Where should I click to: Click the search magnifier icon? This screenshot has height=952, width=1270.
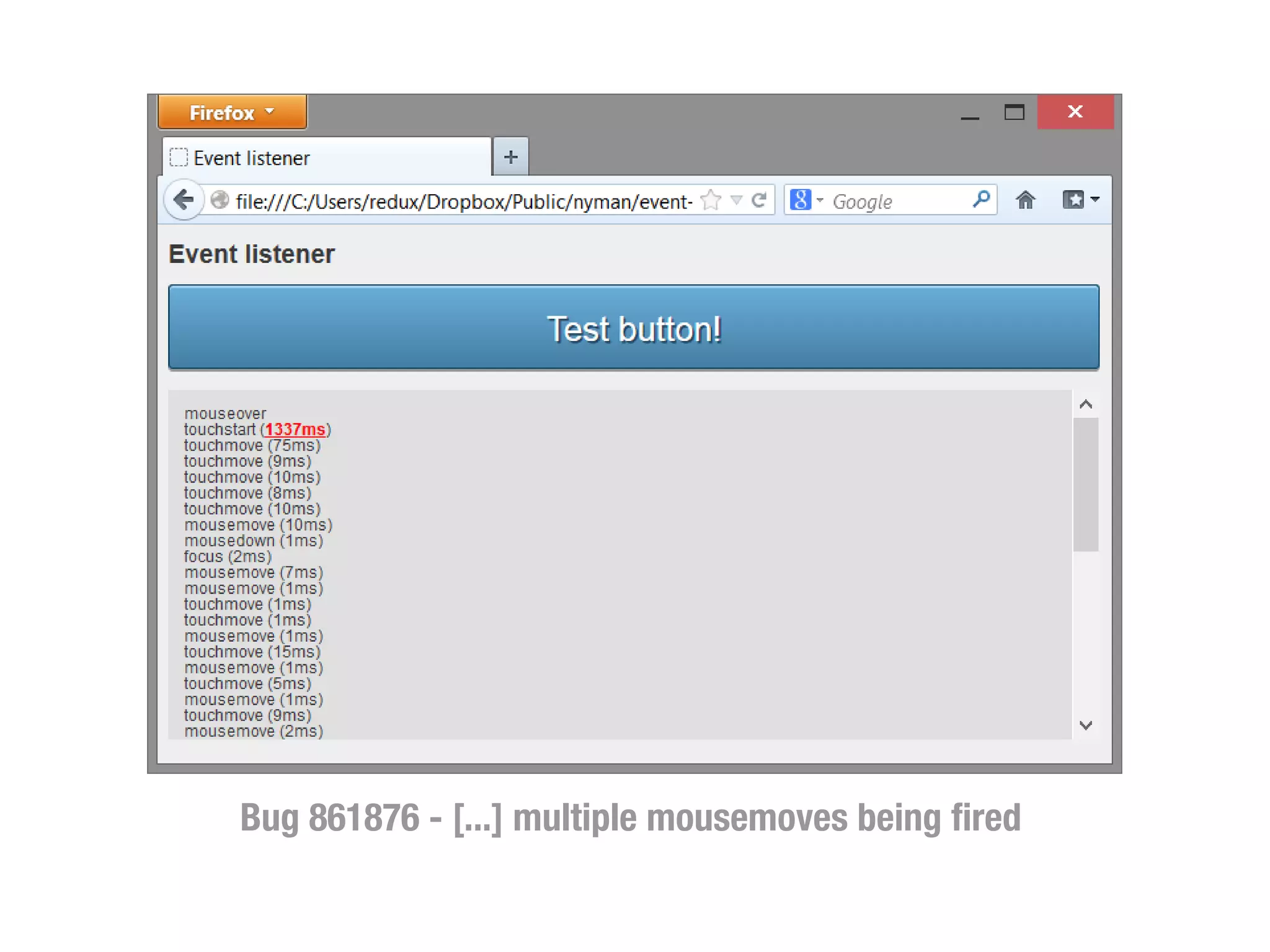pos(981,200)
